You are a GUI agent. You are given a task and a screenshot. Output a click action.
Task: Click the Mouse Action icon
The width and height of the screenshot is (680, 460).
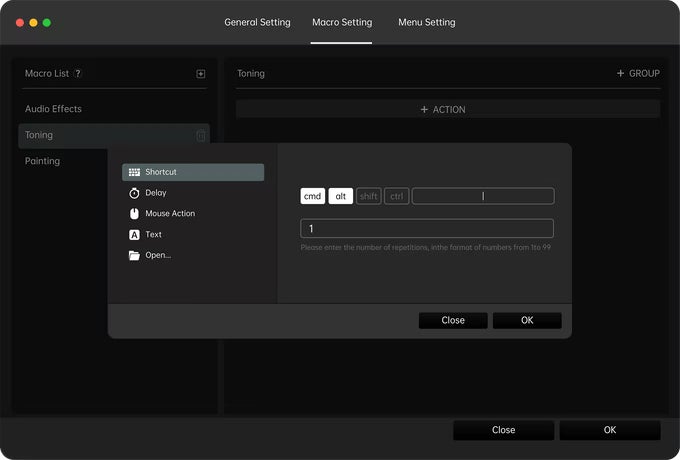pos(134,214)
